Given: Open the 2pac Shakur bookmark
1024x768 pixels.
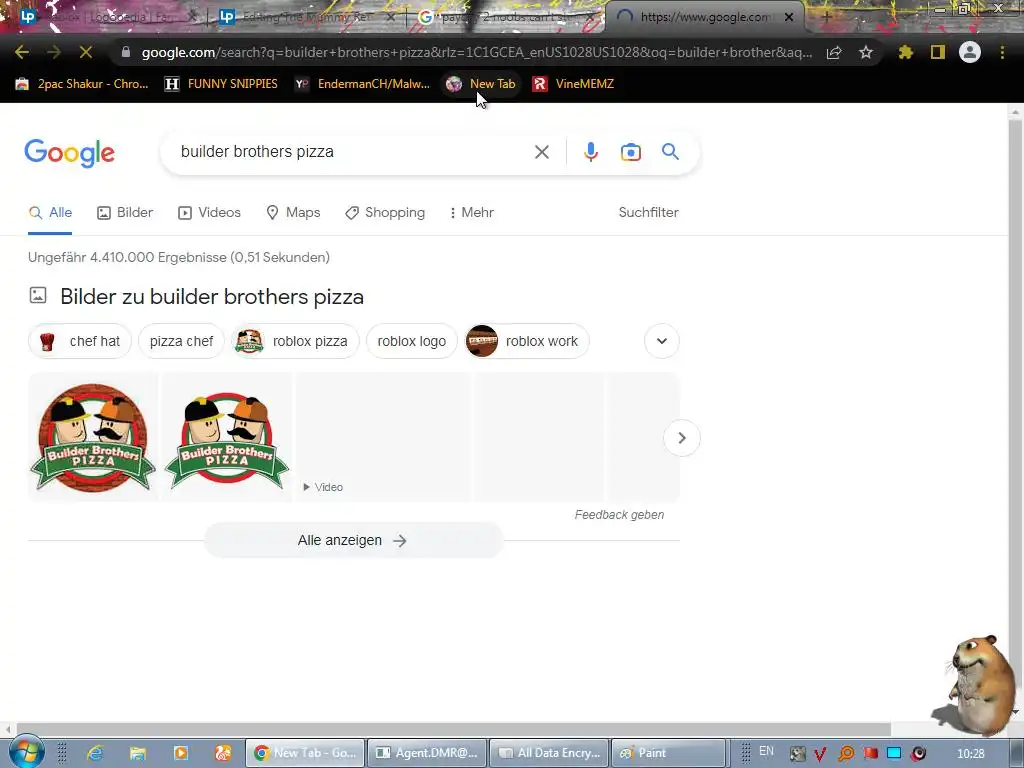Looking at the screenshot, I should pos(82,84).
